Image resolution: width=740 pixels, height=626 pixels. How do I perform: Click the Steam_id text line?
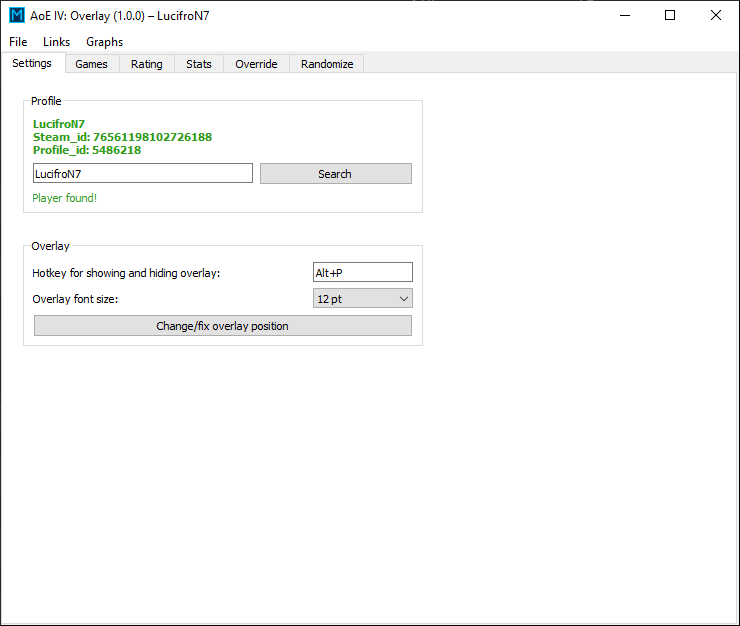122,137
